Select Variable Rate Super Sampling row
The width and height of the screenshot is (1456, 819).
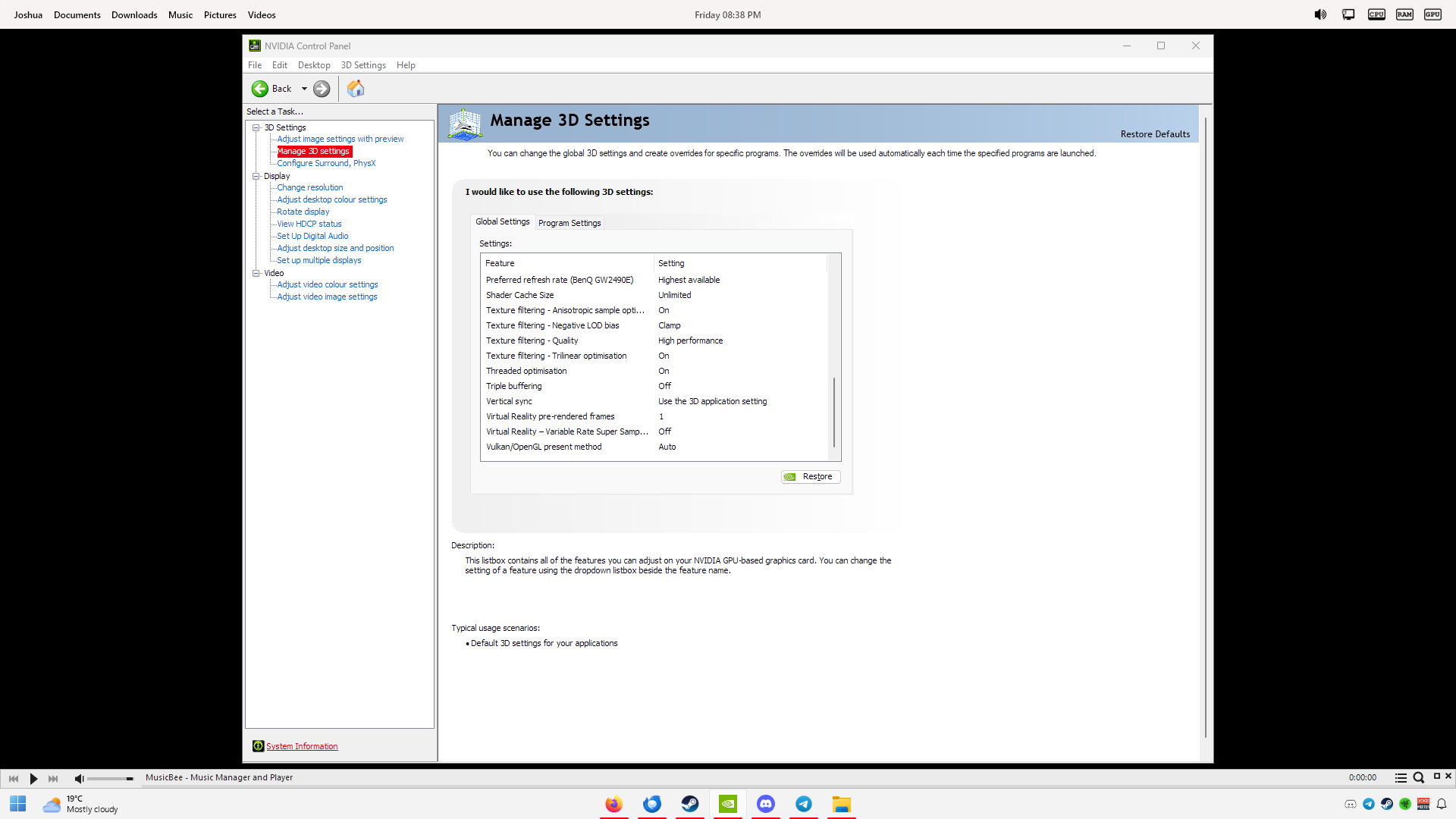pos(655,431)
